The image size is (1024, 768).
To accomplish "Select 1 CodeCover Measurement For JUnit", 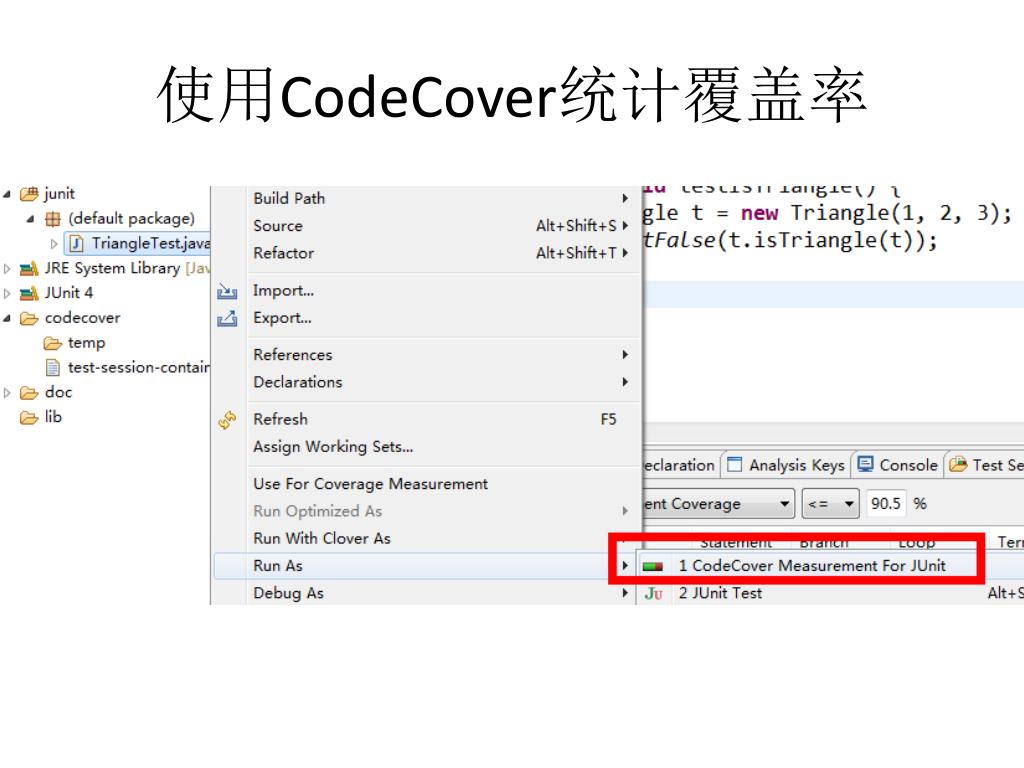I will pyautogui.click(x=812, y=566).
